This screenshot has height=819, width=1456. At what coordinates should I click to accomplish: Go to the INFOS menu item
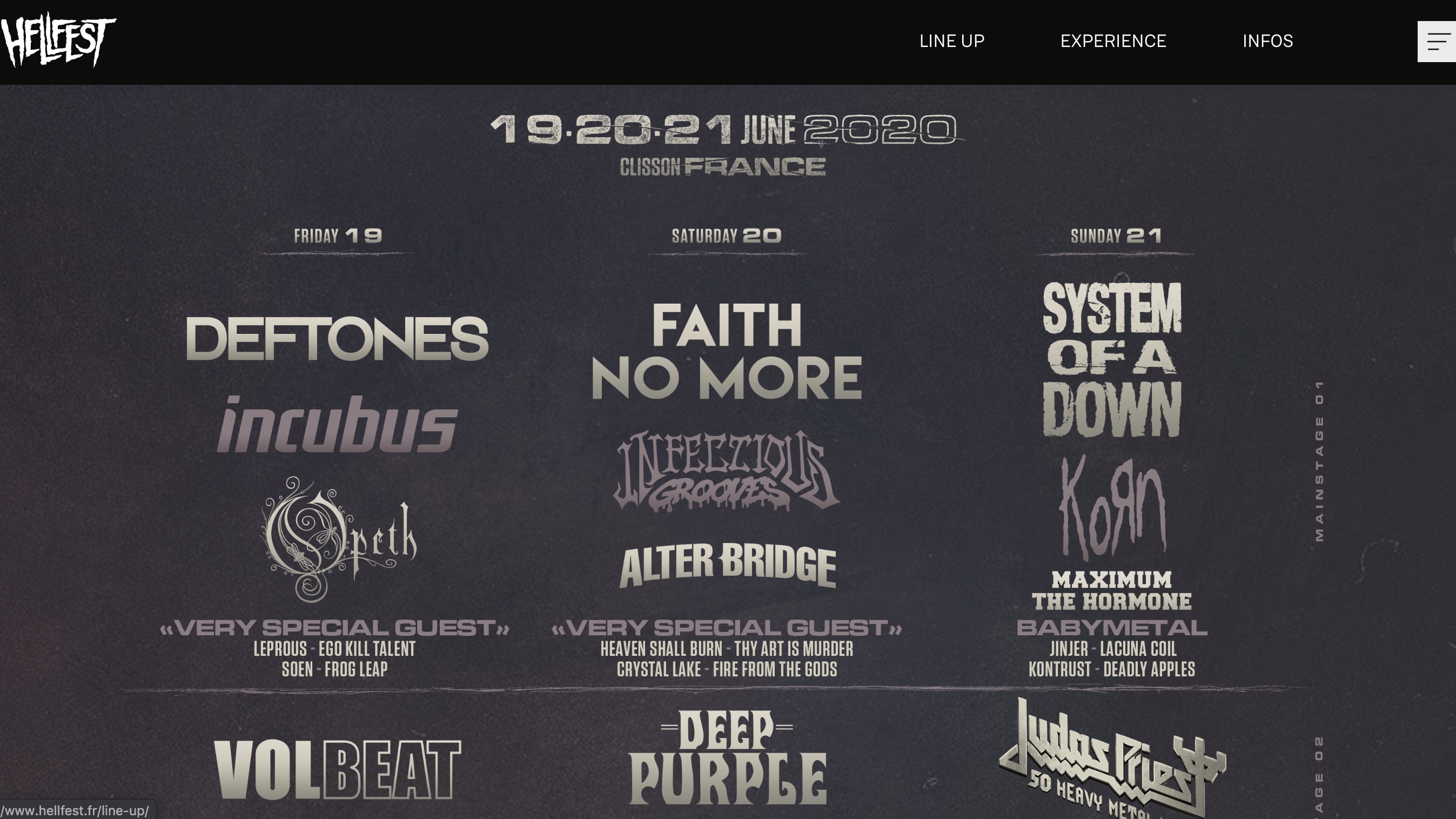click(1267, 41)
